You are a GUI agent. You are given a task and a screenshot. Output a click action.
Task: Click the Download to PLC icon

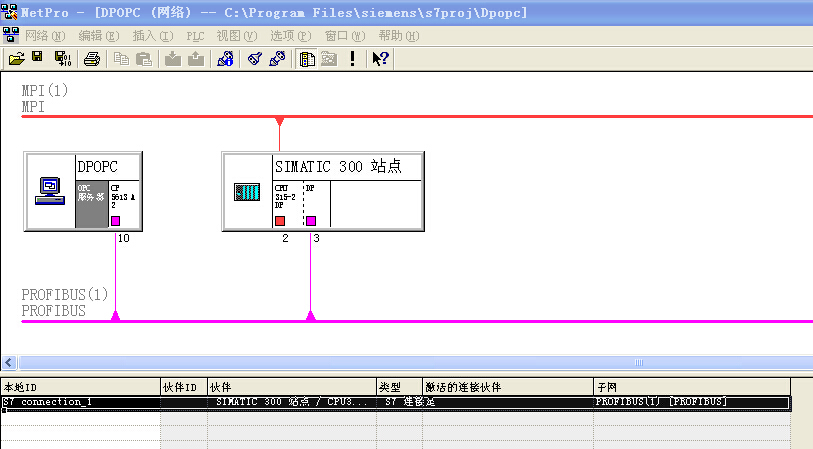pos(173,59)
